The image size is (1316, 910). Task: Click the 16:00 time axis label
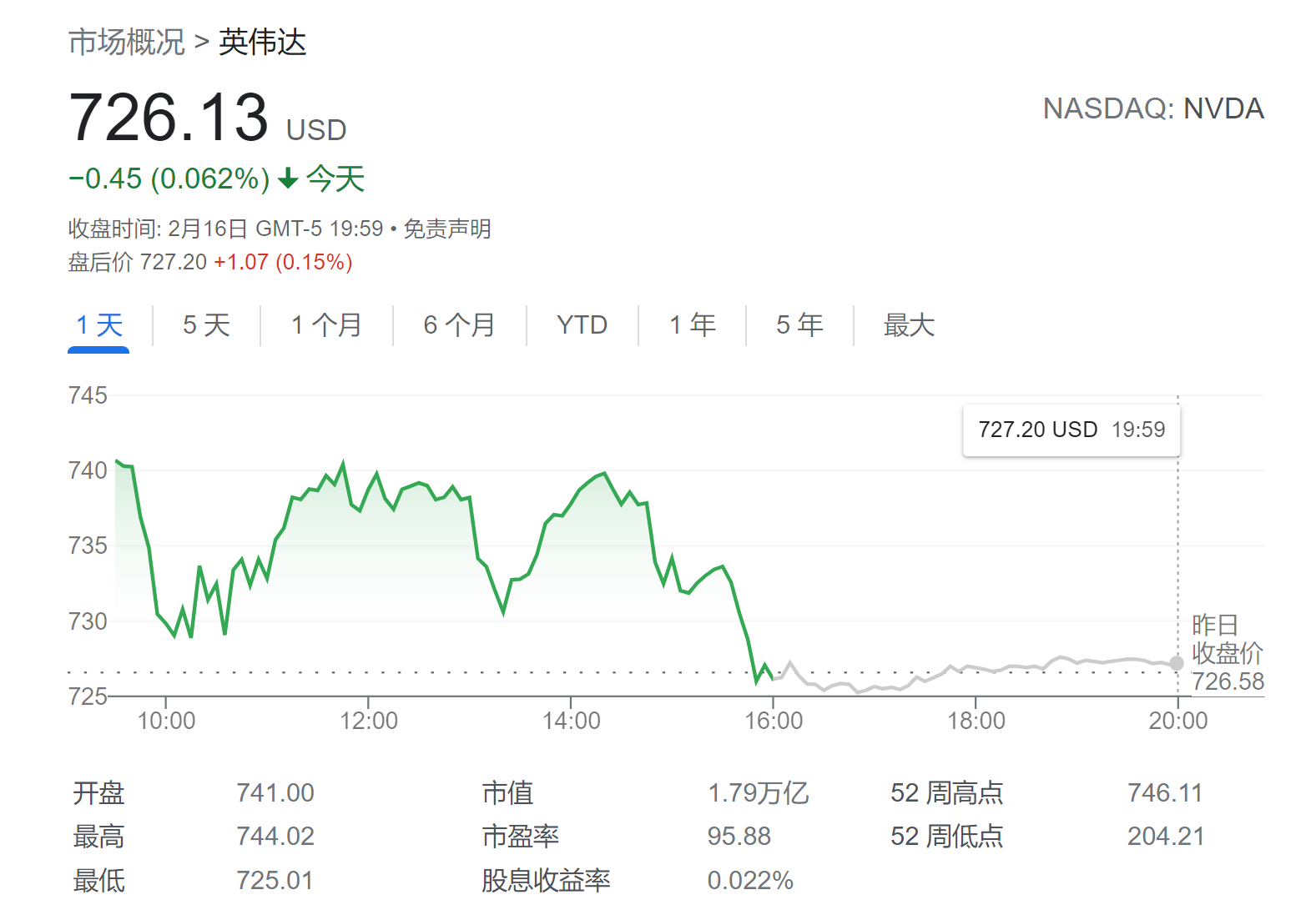pyautogui.click(x=774, y=721)
